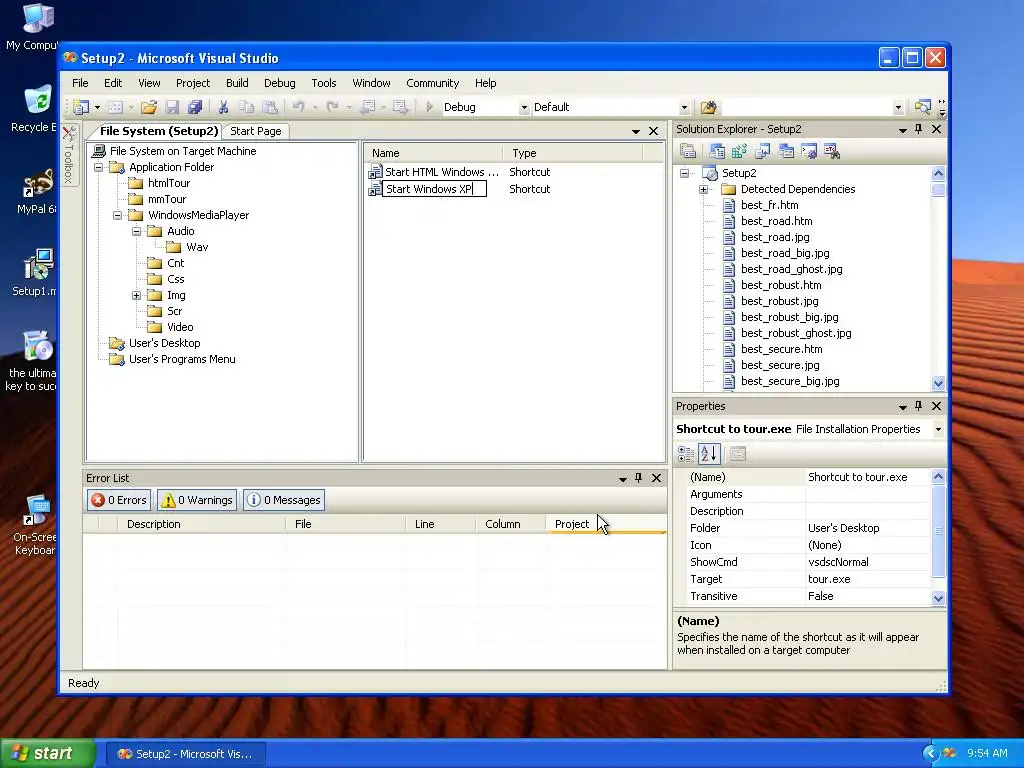The image size is (1024, 768).
Task: Click the Paste clipboard icon
Action: [270, 107]
